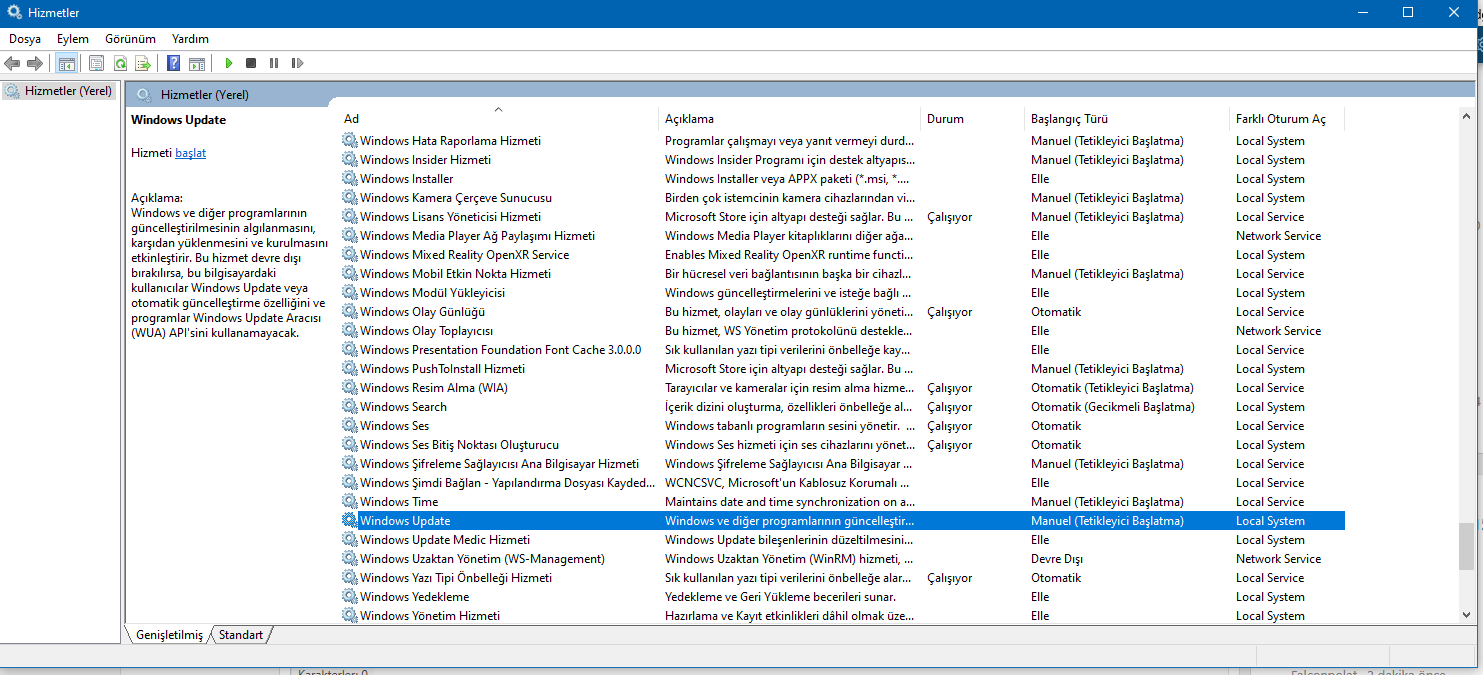Click gear icon in Hizmetler (Yerel) header
The image size is (1483, 675).
pyautogui.click(x=144, y=95)
